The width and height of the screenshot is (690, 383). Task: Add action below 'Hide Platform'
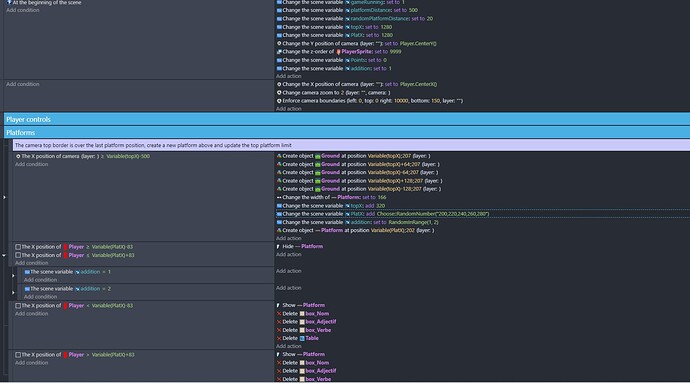289,254
